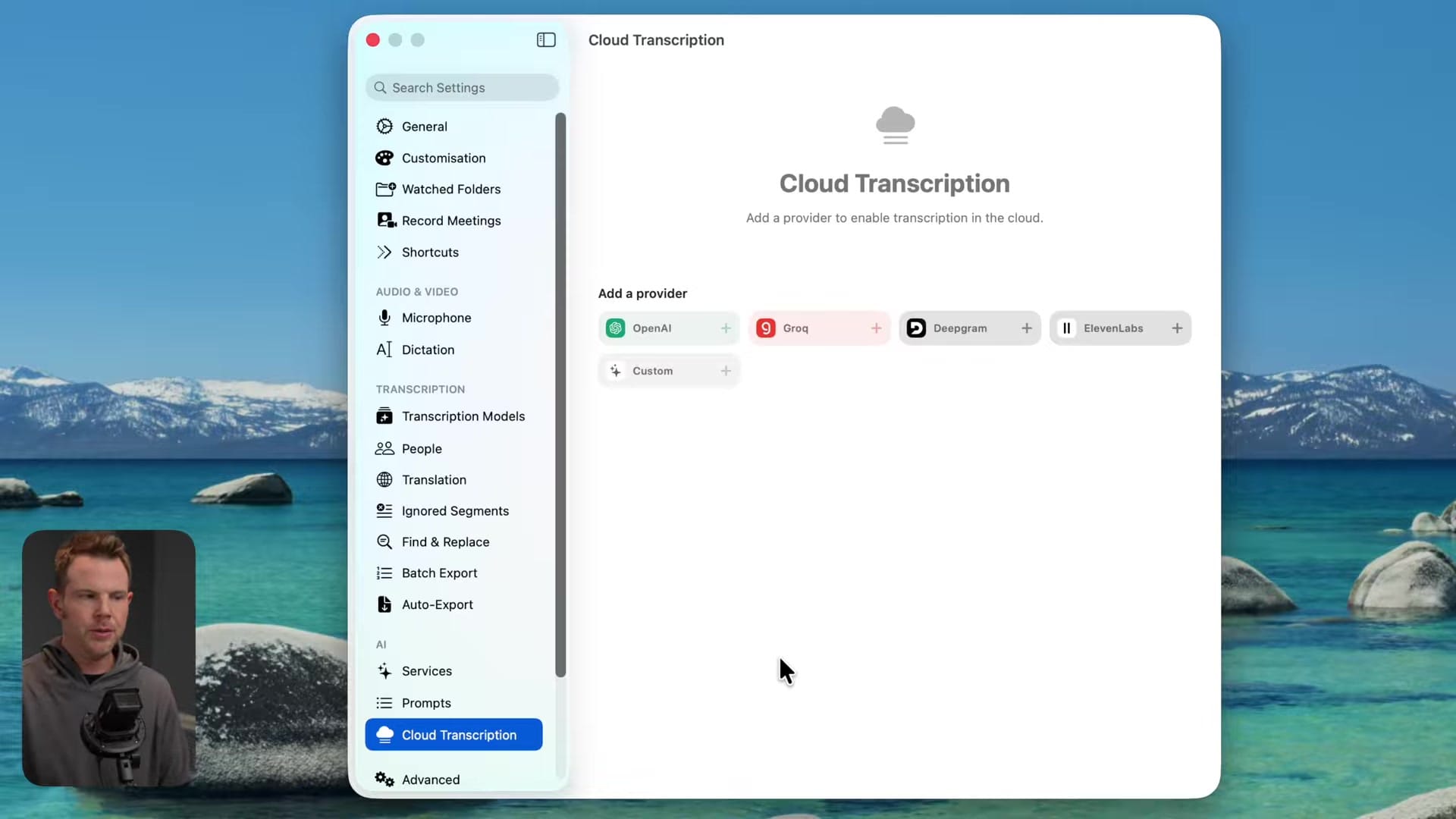
Task: Open the Advanced gears icon
Action: (x=384, y=780)
